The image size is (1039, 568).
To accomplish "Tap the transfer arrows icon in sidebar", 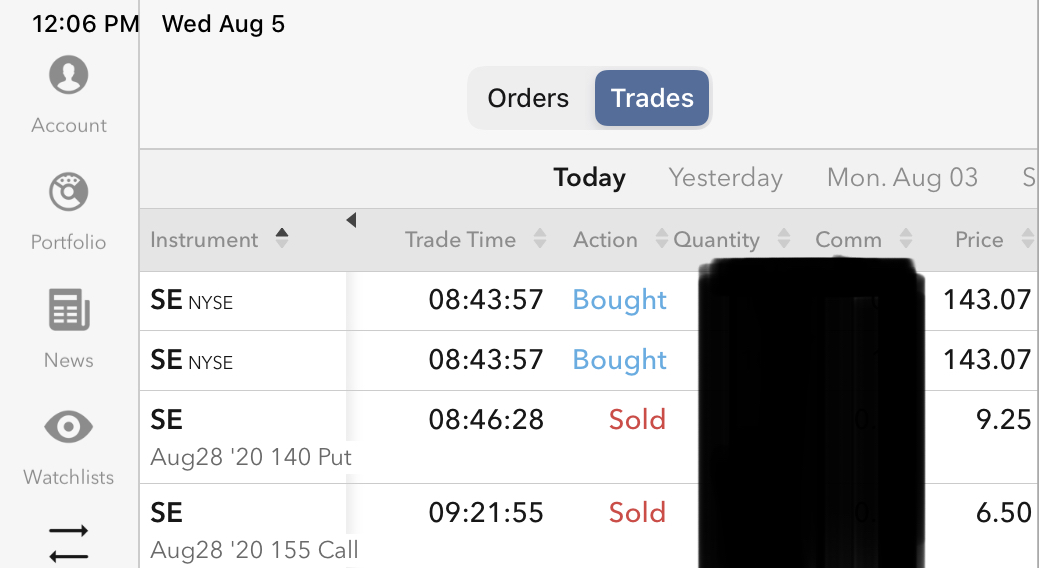I will tap(68, 543).
